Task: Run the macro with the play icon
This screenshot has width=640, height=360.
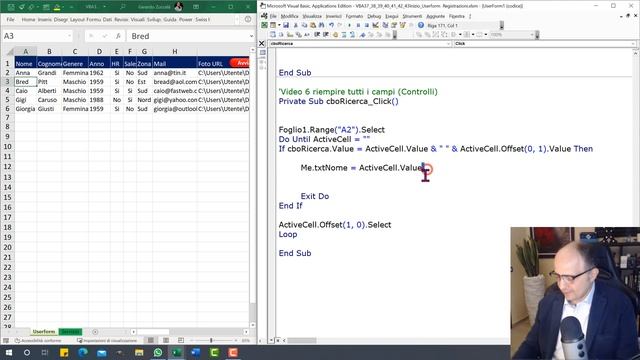Action: [349, 25]
